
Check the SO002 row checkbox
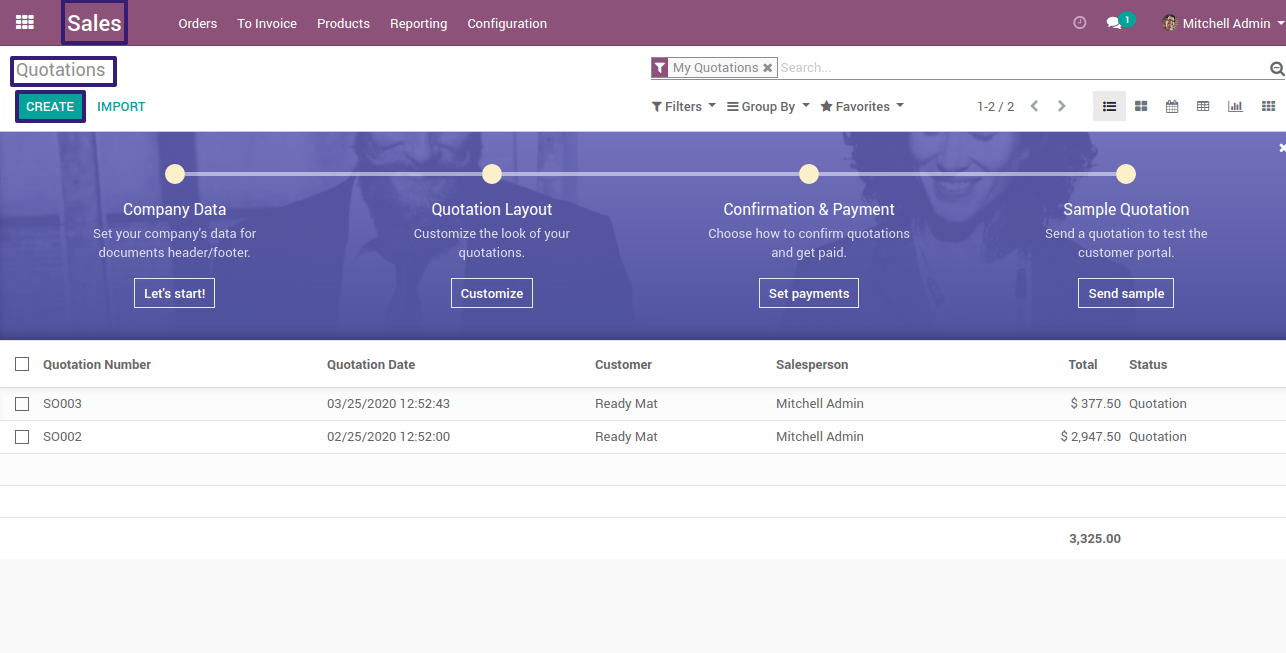pos(22,437)
